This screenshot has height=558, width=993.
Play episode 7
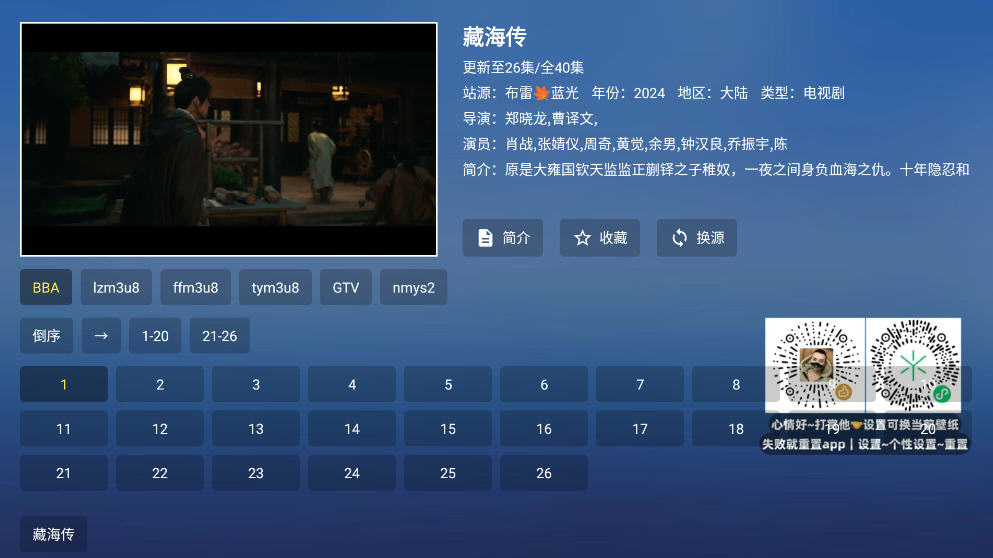click(640, 384)
